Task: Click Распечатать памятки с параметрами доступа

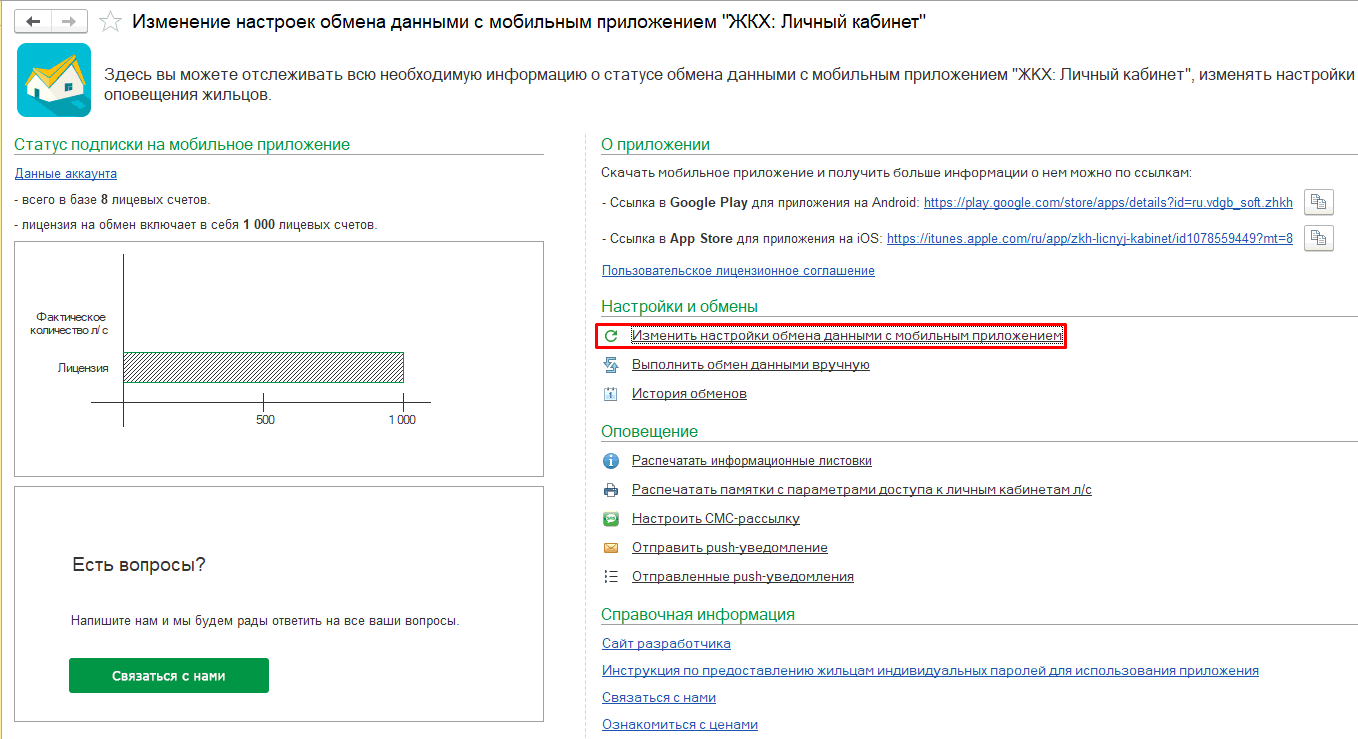Action: click(x=862, y=490)
